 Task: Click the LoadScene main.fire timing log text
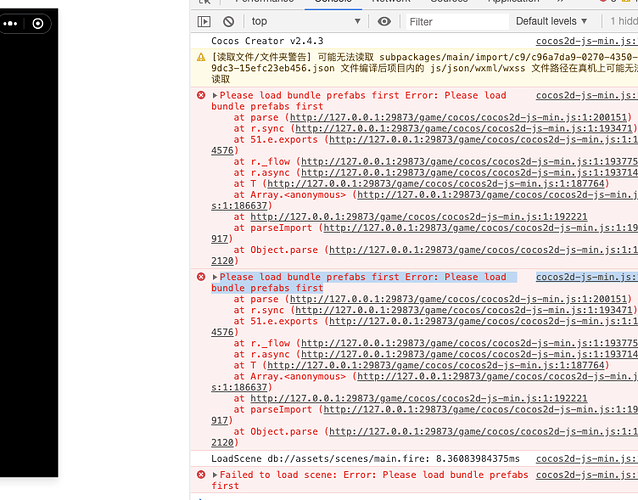(x=365, y=459)
